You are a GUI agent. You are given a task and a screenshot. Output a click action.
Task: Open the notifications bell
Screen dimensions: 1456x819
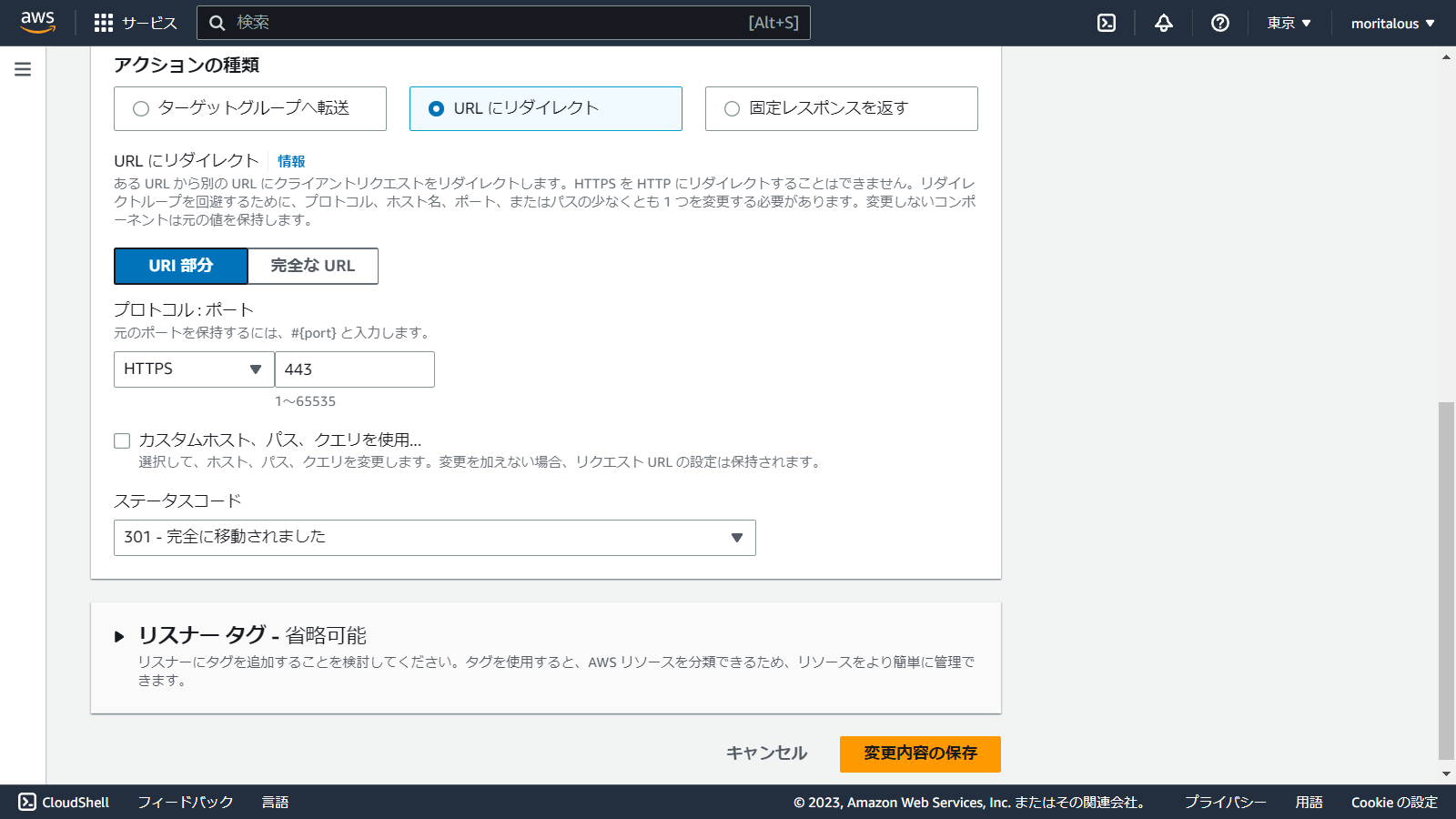(x=1163, y=23)
